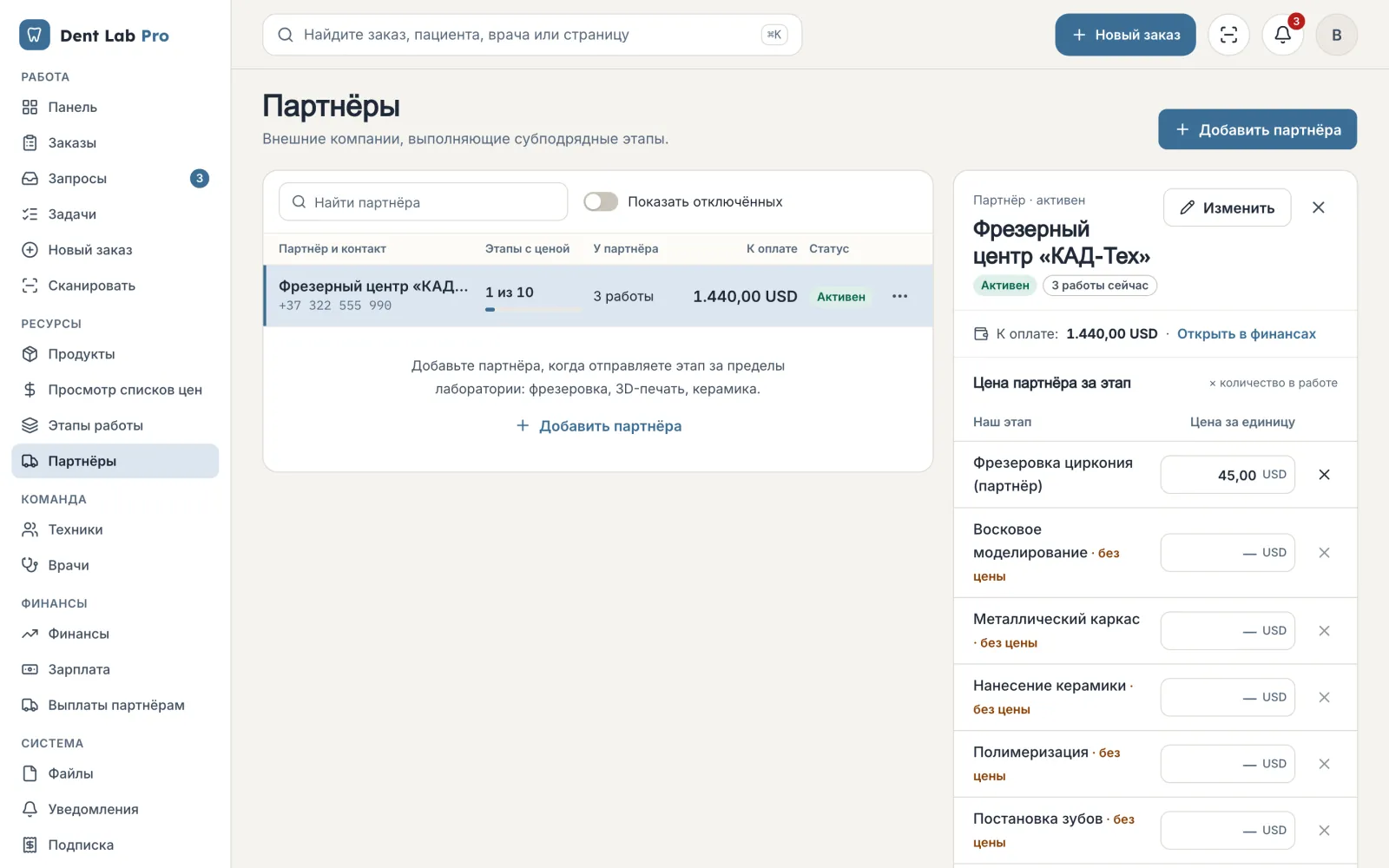This screenshot has height=868, width=1389.
Task: Open Зарплата in sidebar
Action: point(115,669)
